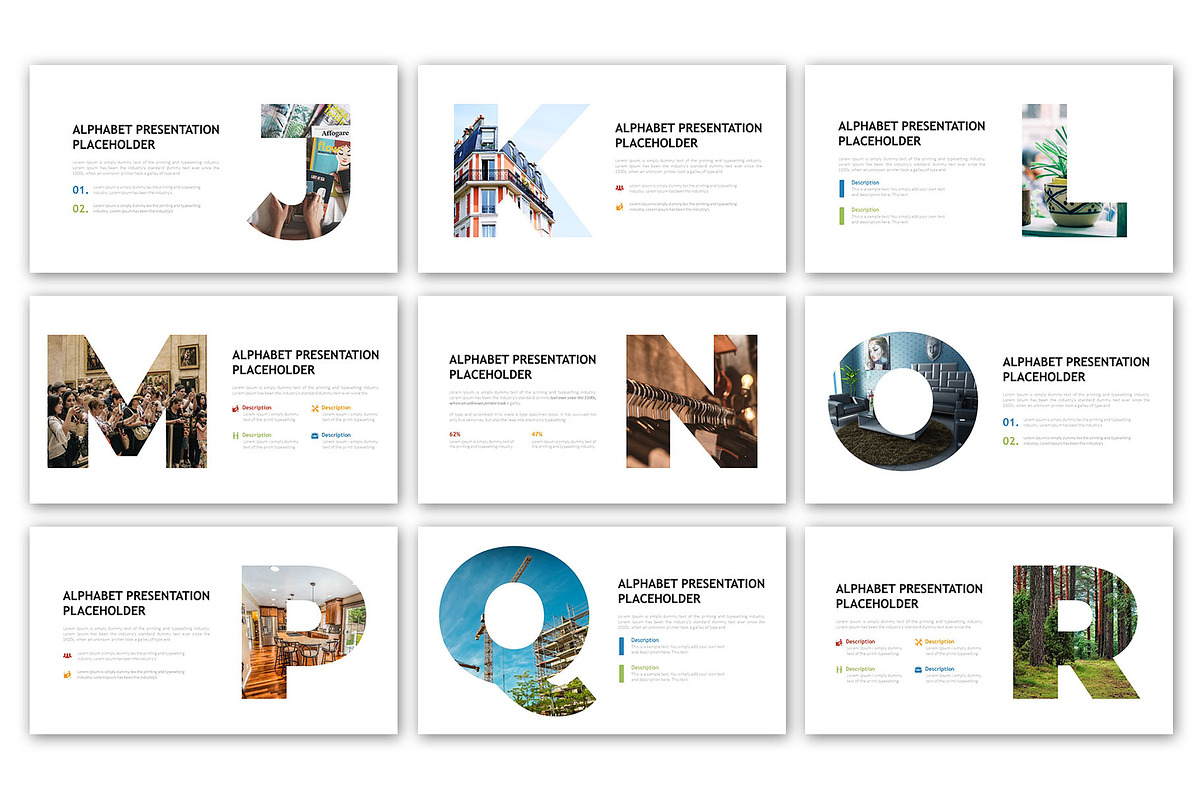Click the red thumbs-up icon on the M slide
This screenshot has width=1200, height=800.
click(x=236, y=408)
